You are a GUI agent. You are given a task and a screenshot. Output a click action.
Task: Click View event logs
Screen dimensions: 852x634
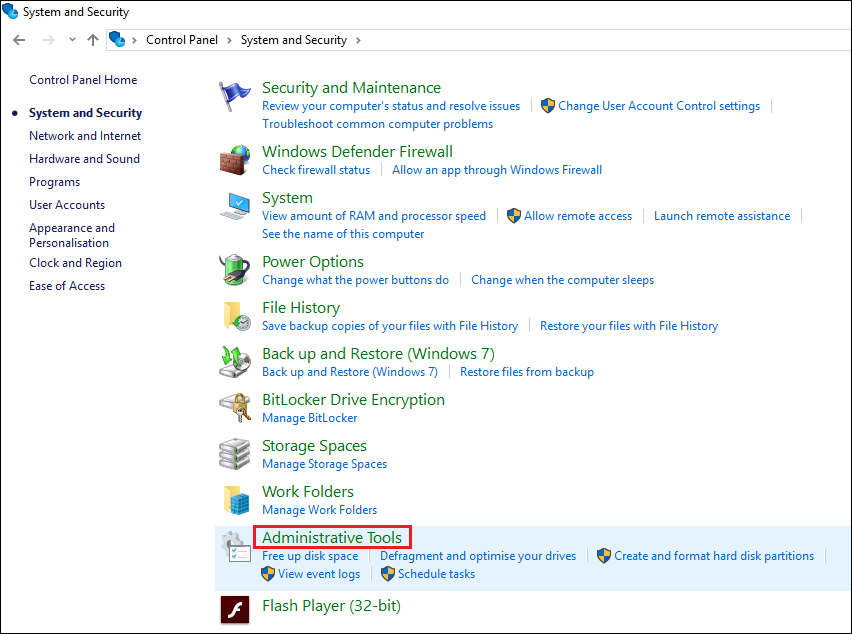319,574
